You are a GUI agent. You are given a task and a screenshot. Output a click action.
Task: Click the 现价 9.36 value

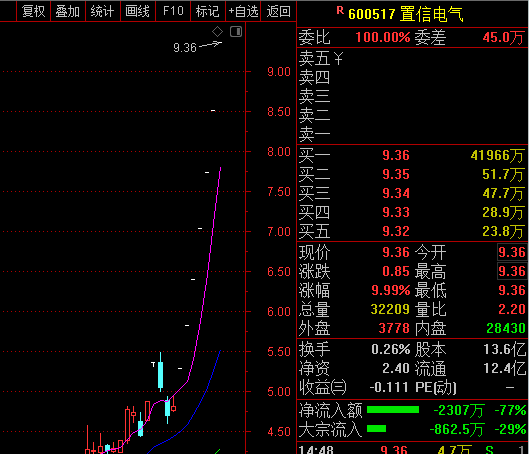[x=396, y=252]
